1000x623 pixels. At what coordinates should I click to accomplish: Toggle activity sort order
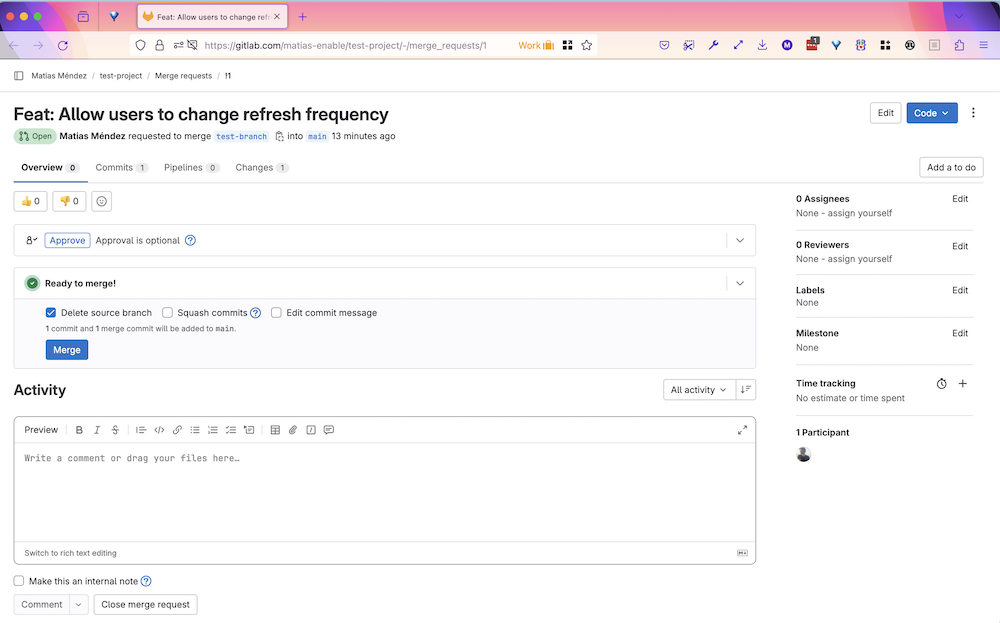pos(746,390)
